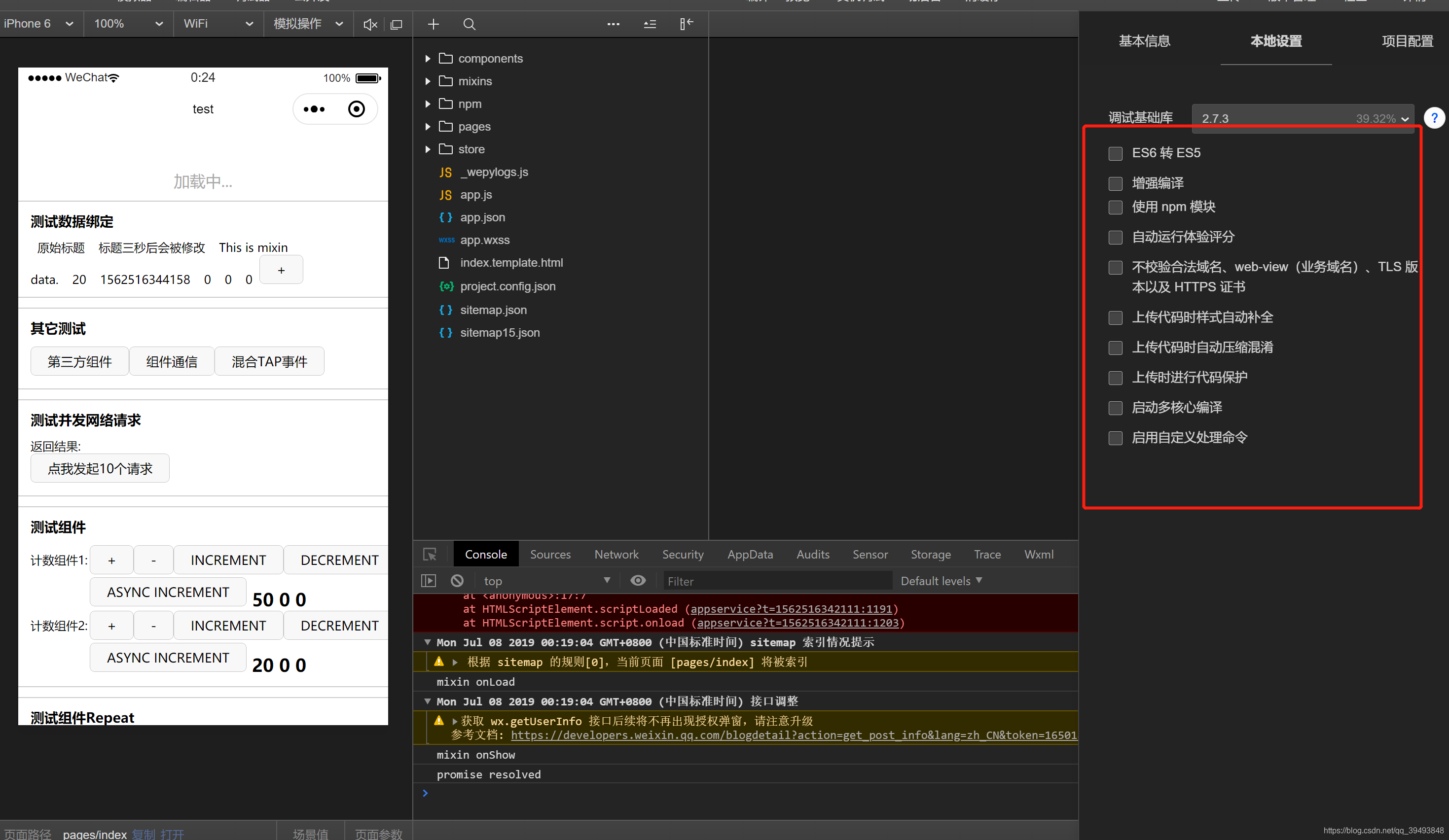Screen dimensions: 1449x840
Task: Open app.json file
Action: pyautogui.click(x=482, y=217)
